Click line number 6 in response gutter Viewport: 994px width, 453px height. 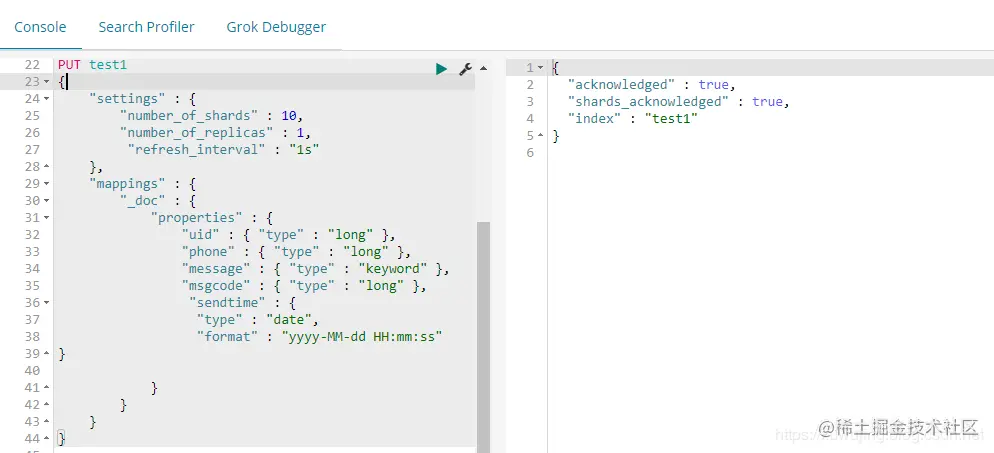pyautogui.click(x=531, y=153)
